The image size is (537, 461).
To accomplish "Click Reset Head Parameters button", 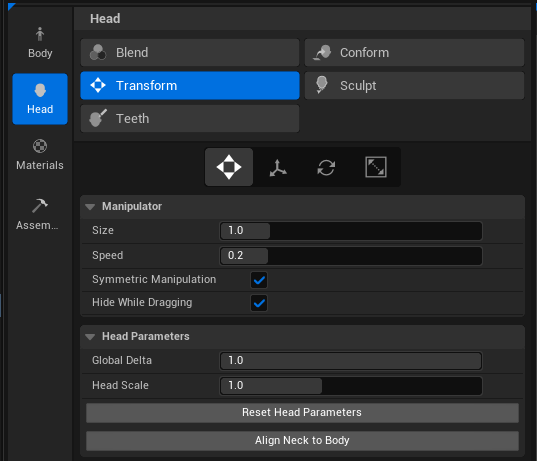I will [302, 412].
